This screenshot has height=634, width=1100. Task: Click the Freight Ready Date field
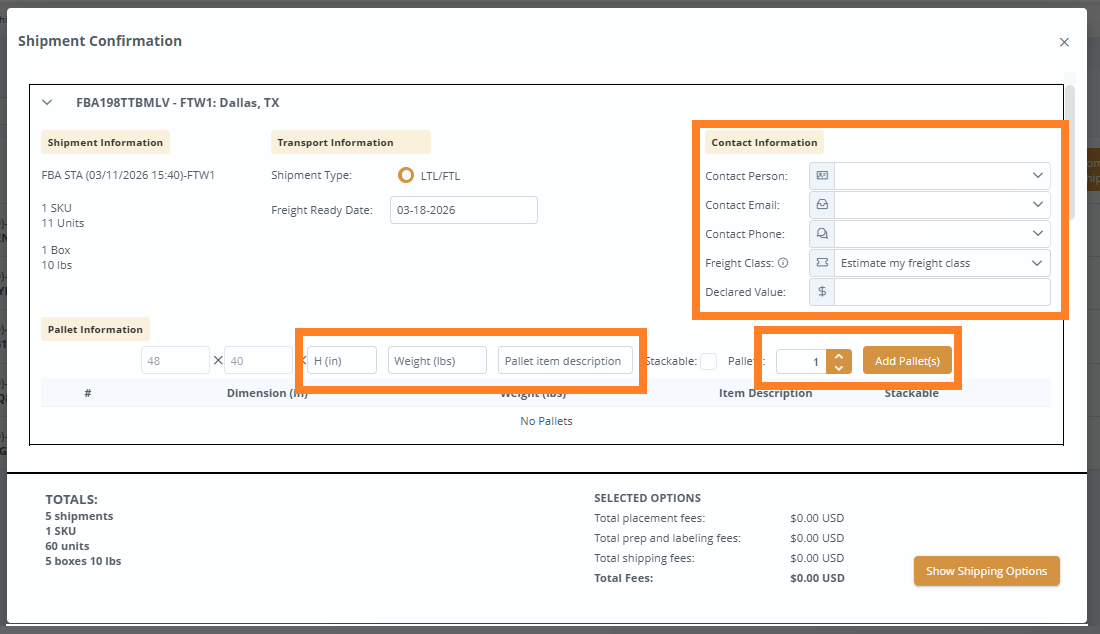[x=463, y=210]
